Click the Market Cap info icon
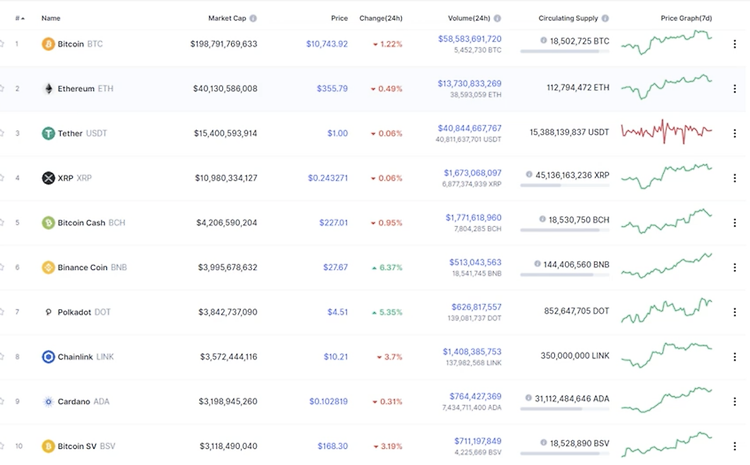The height and width of the screenshot is (465, 750). [x=253, y=18]
